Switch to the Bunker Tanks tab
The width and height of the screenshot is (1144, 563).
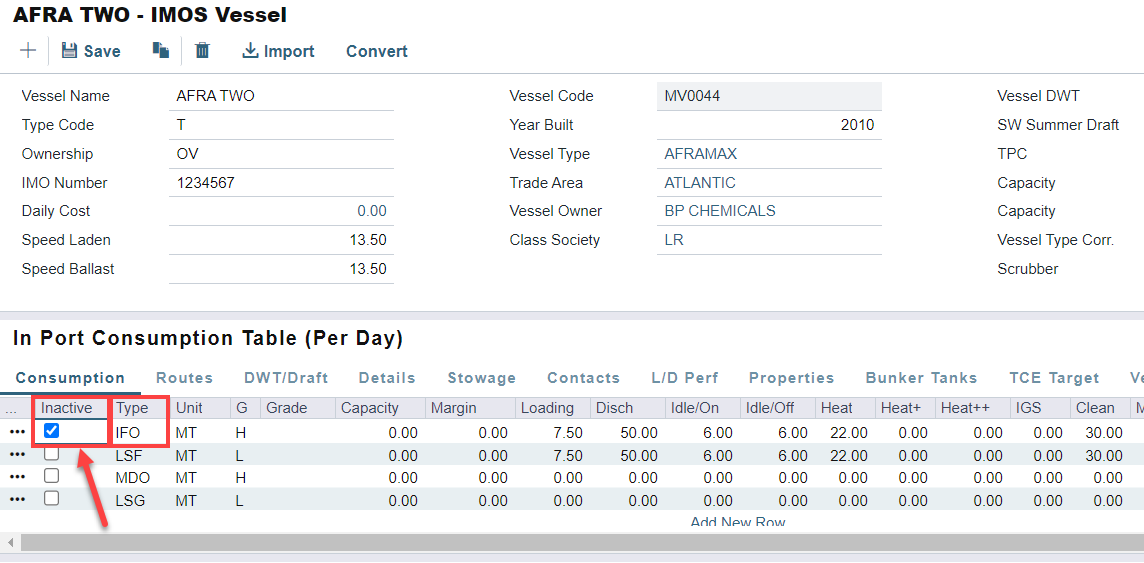click(x=921, y=378)
